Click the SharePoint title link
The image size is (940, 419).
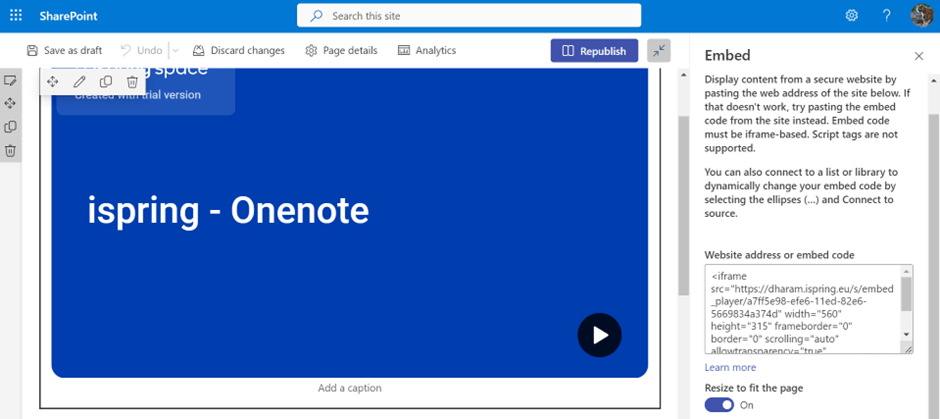point(68,16)
